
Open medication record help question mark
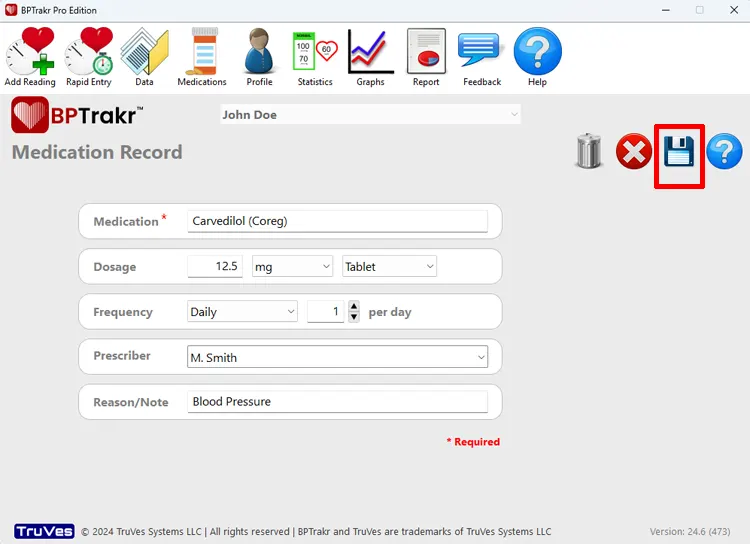724,152
